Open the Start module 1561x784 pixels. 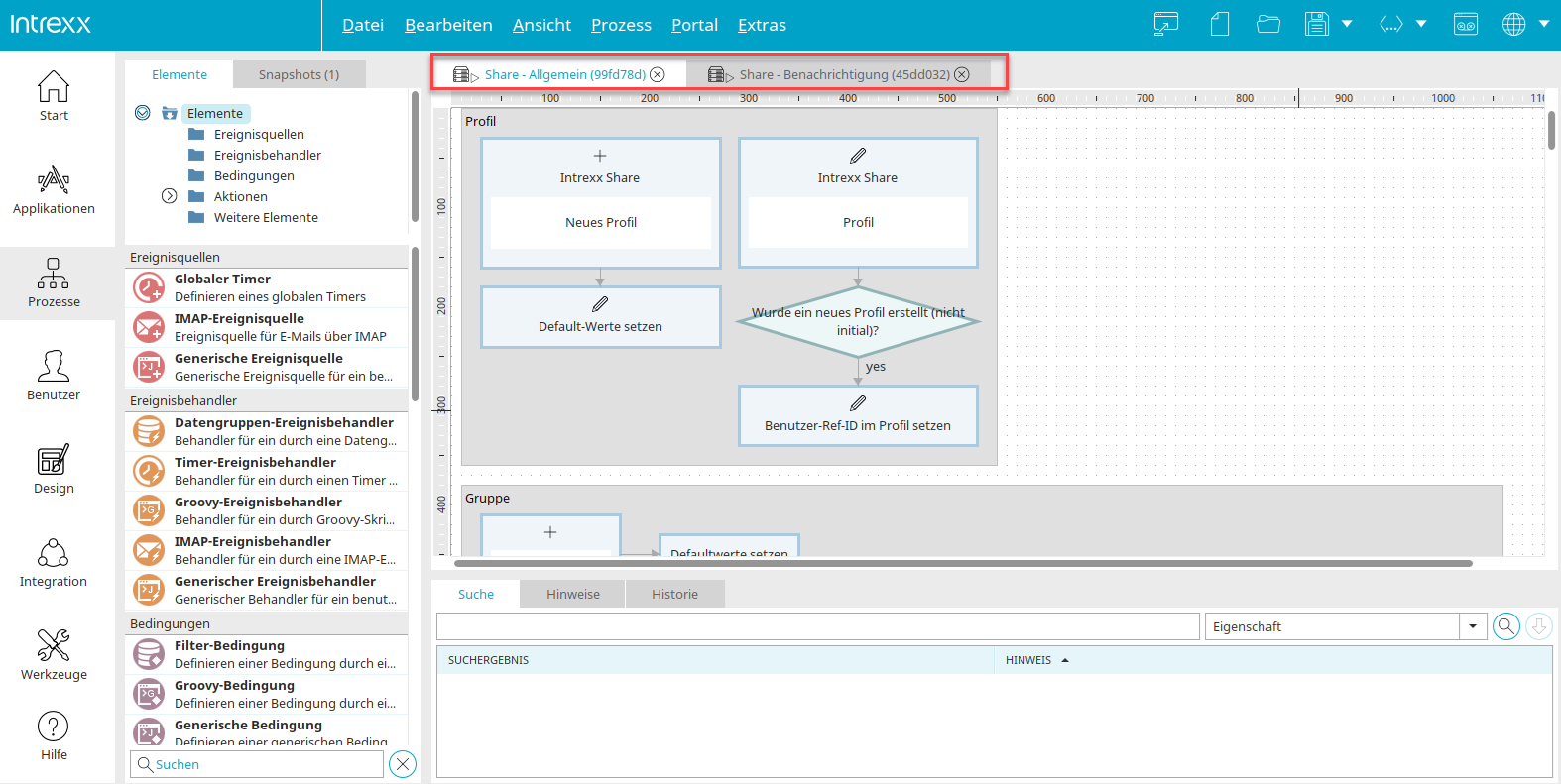(x=54, y=96)
